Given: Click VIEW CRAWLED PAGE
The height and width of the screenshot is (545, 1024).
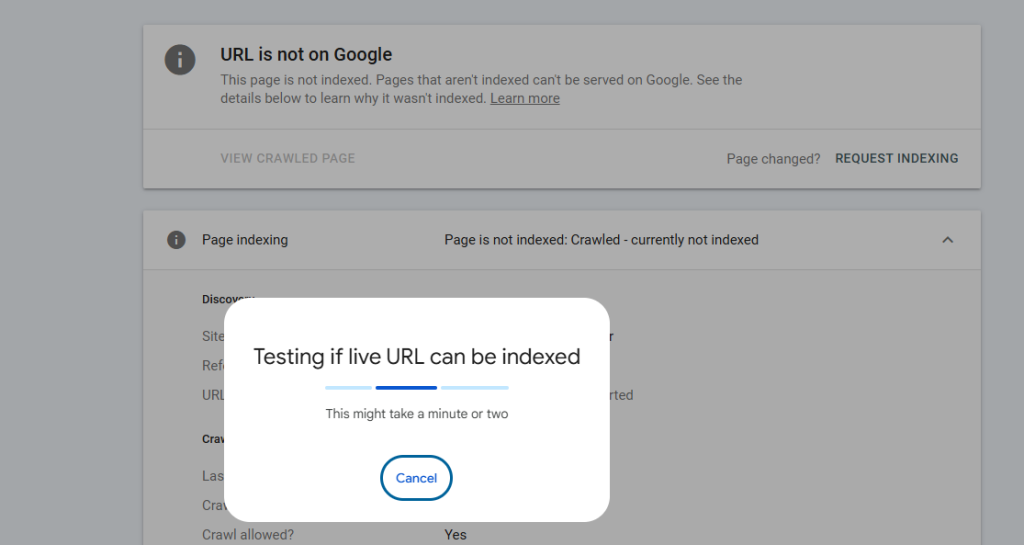Looking at the screenshot, I should tap(287, 159).
